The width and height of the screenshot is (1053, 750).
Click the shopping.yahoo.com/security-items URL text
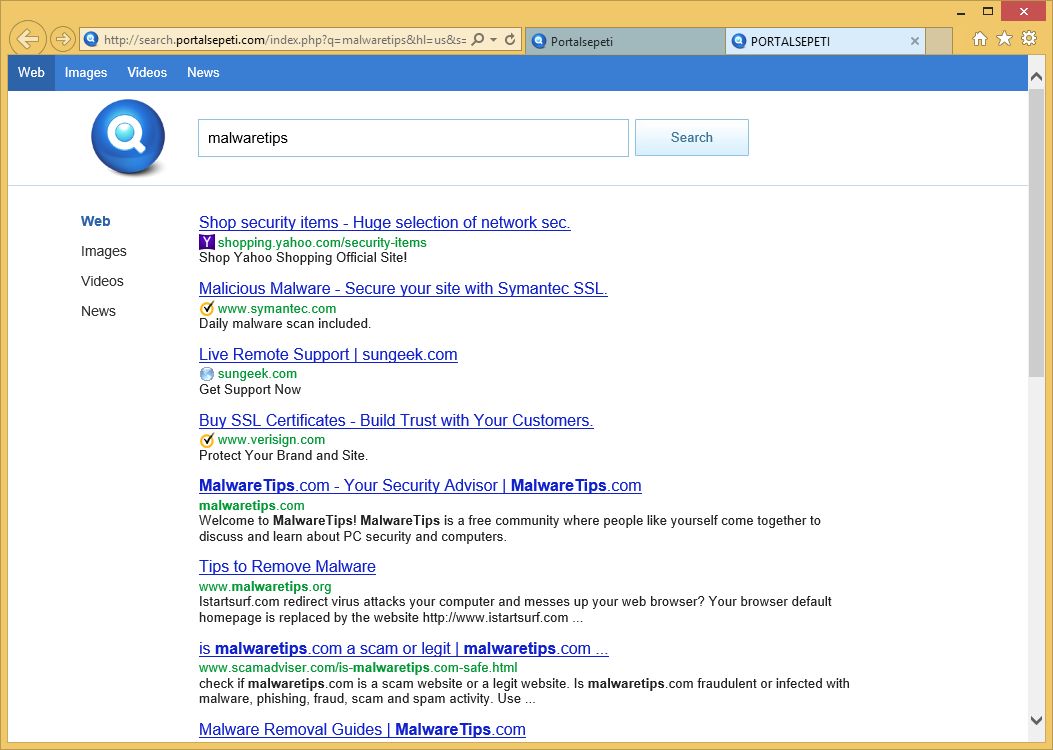point(322,242)
